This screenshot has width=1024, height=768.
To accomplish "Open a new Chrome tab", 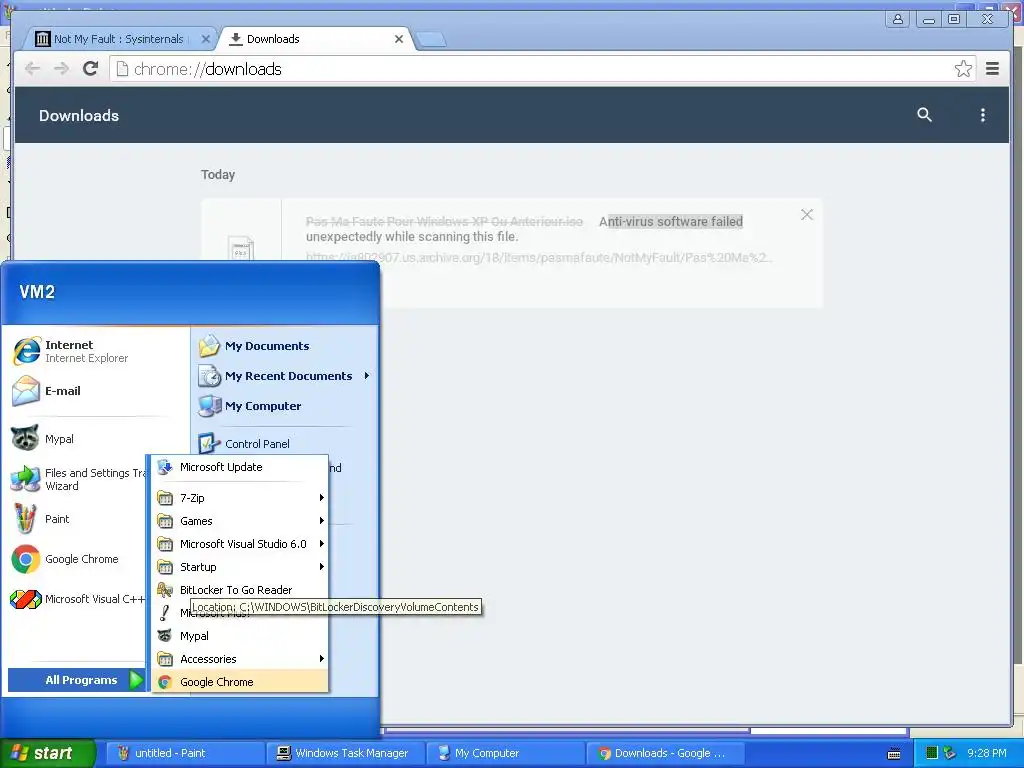I will click(431, 40).
